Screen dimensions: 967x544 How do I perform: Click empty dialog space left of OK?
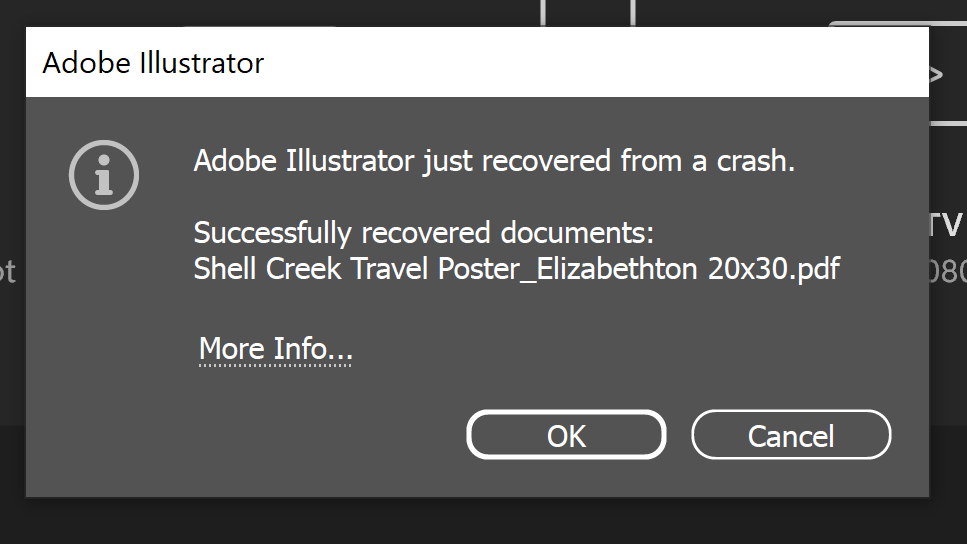pos(300,435)
